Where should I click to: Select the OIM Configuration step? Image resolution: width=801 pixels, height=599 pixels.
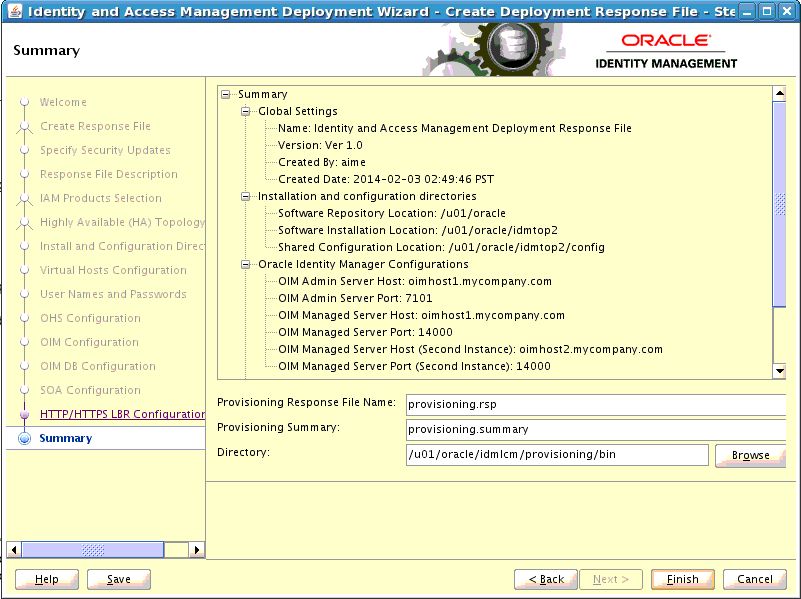(89, 342)
